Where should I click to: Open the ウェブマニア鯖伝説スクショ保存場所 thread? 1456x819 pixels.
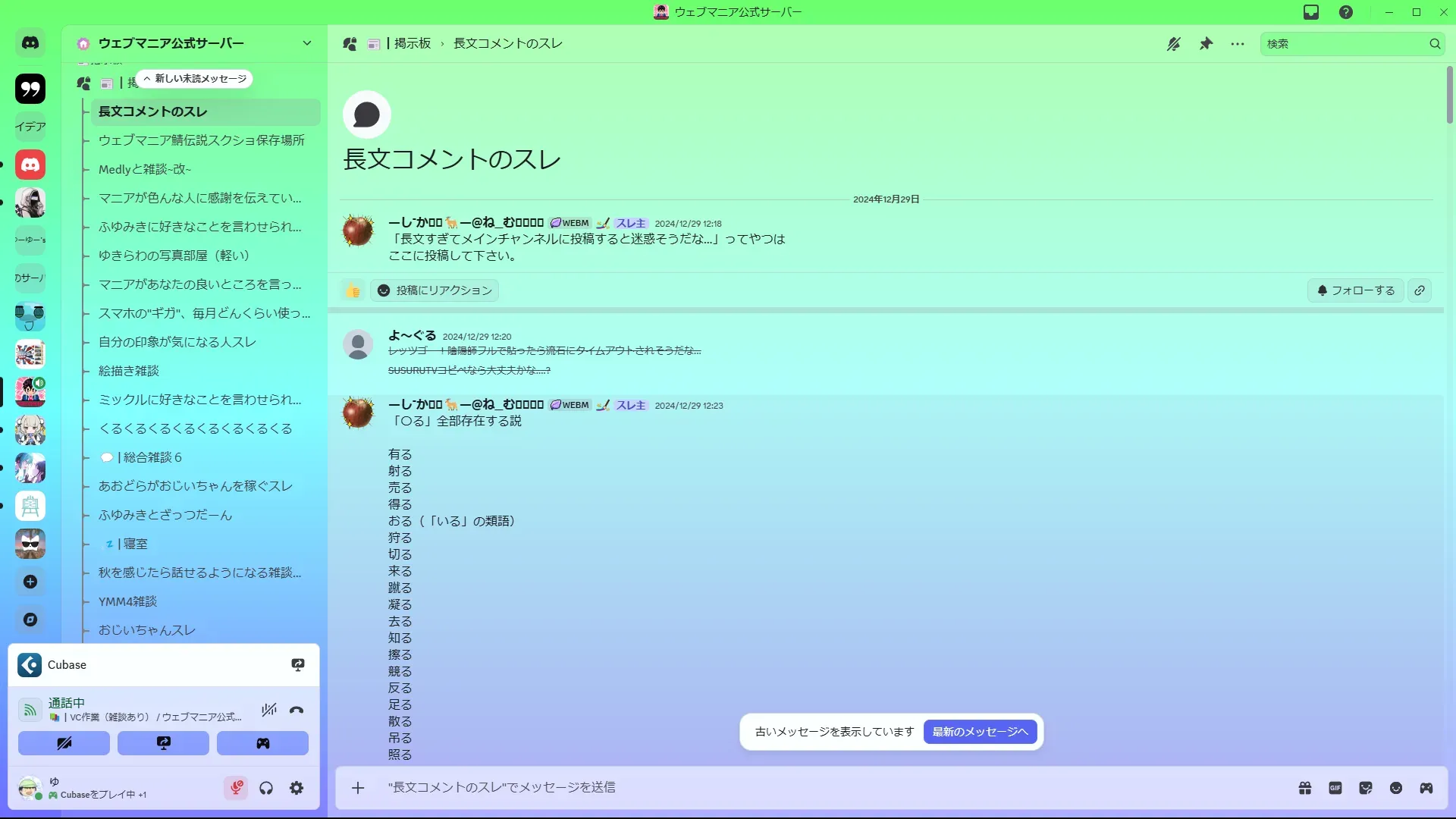coord(201,140)
